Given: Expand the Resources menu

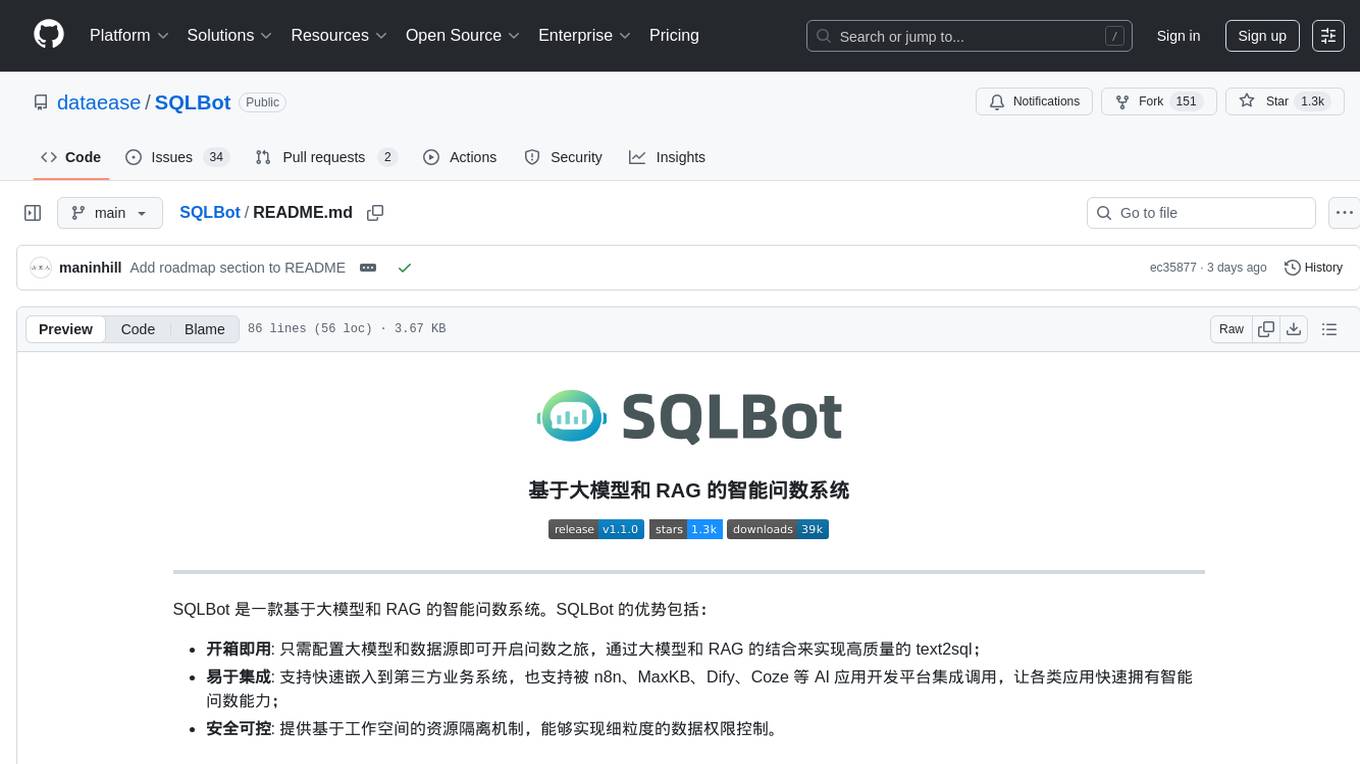Looking at the screenshot, I should click(x=339, y=35).
